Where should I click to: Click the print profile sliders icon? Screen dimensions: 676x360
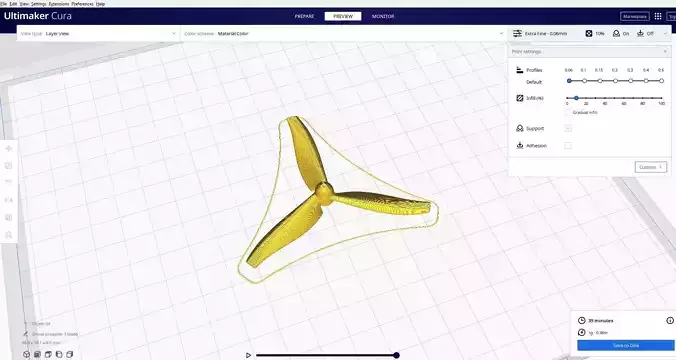tap(517, 33)
